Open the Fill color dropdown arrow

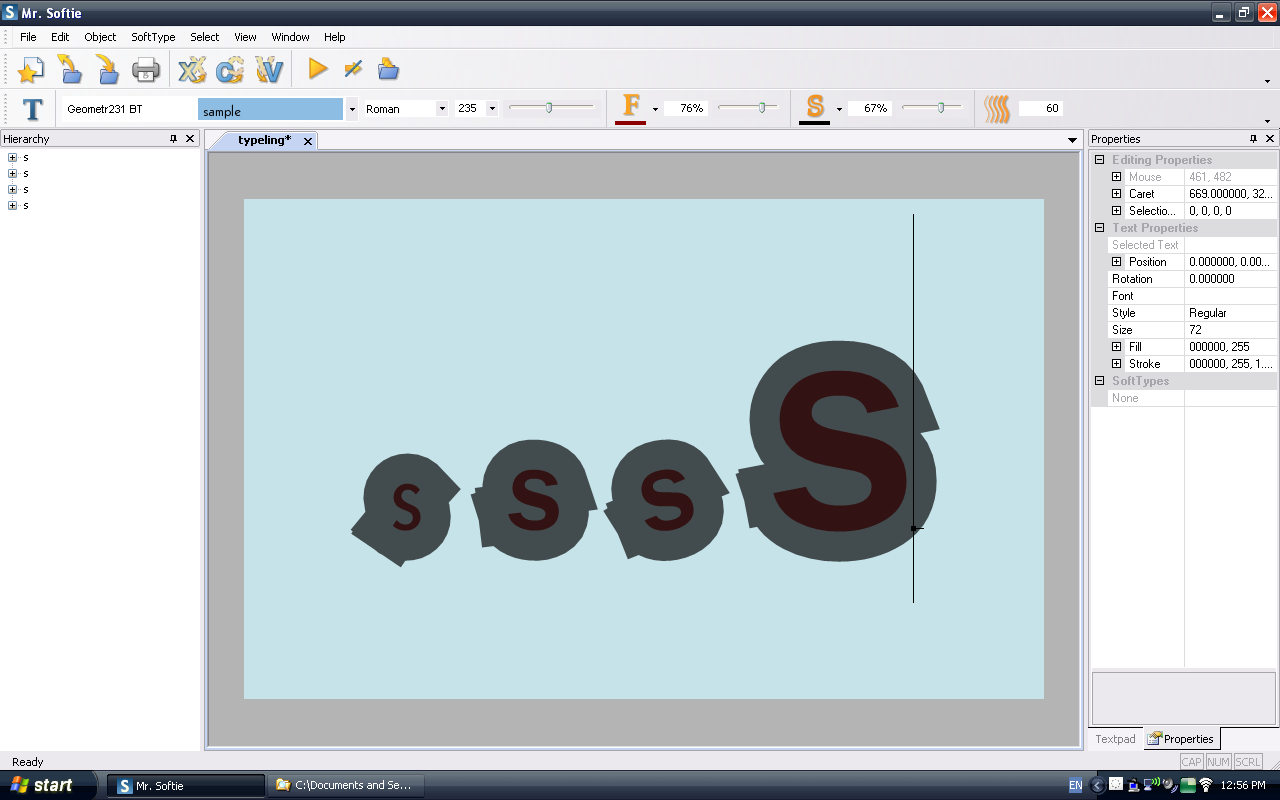pos(656,109)
